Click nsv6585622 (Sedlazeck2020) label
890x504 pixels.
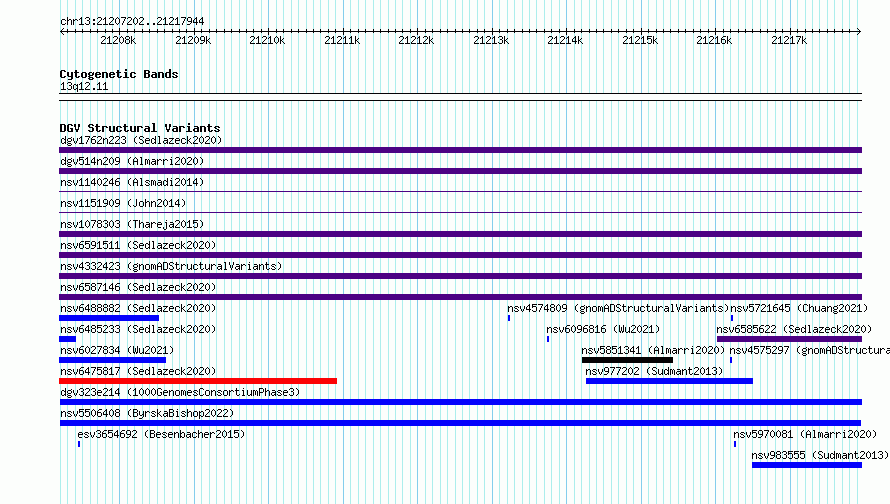(794, 329)
